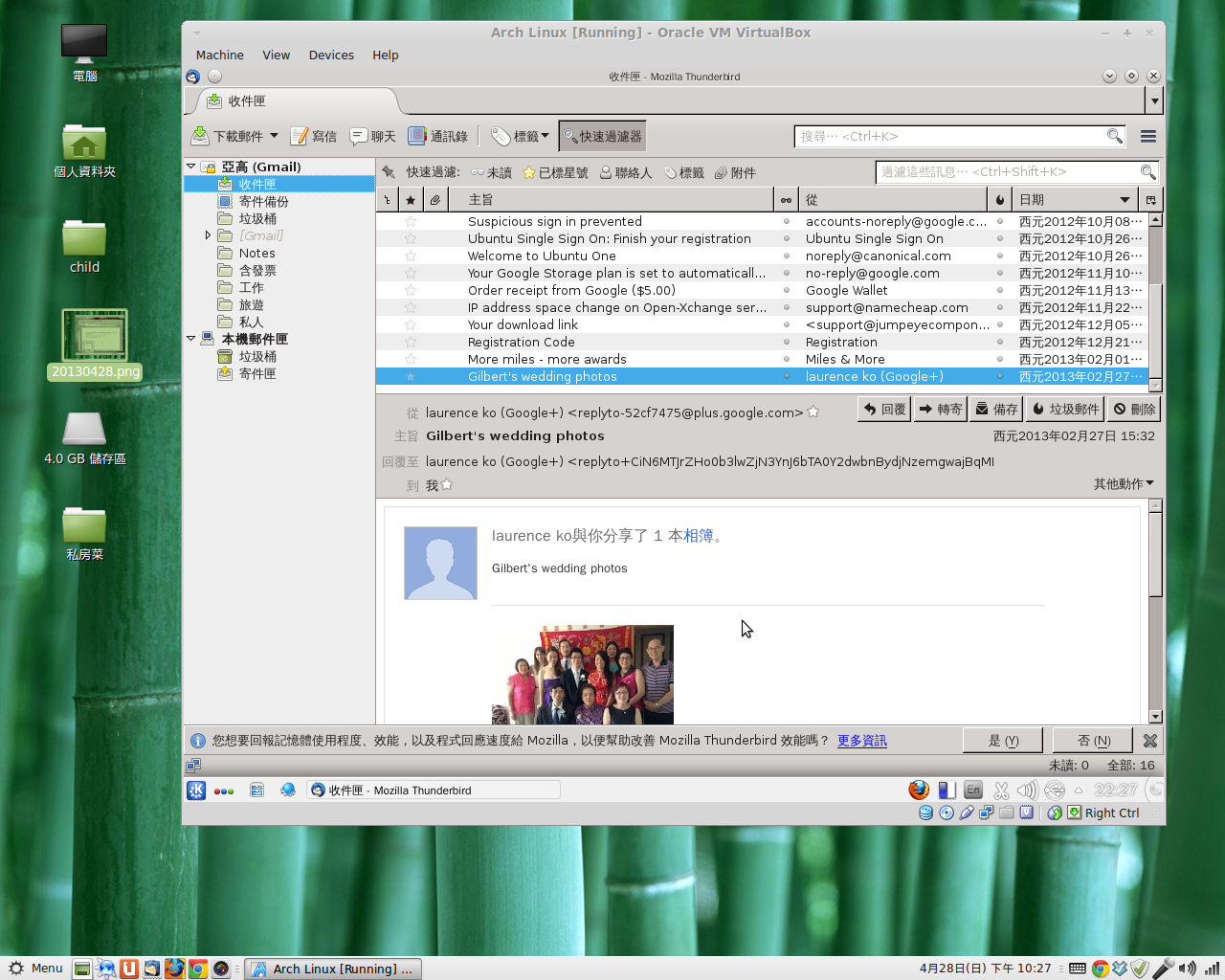Accept telemetry with 是 (Y) button
This screenshot has width=1225, height=980.
click(x=1003, y=741)
